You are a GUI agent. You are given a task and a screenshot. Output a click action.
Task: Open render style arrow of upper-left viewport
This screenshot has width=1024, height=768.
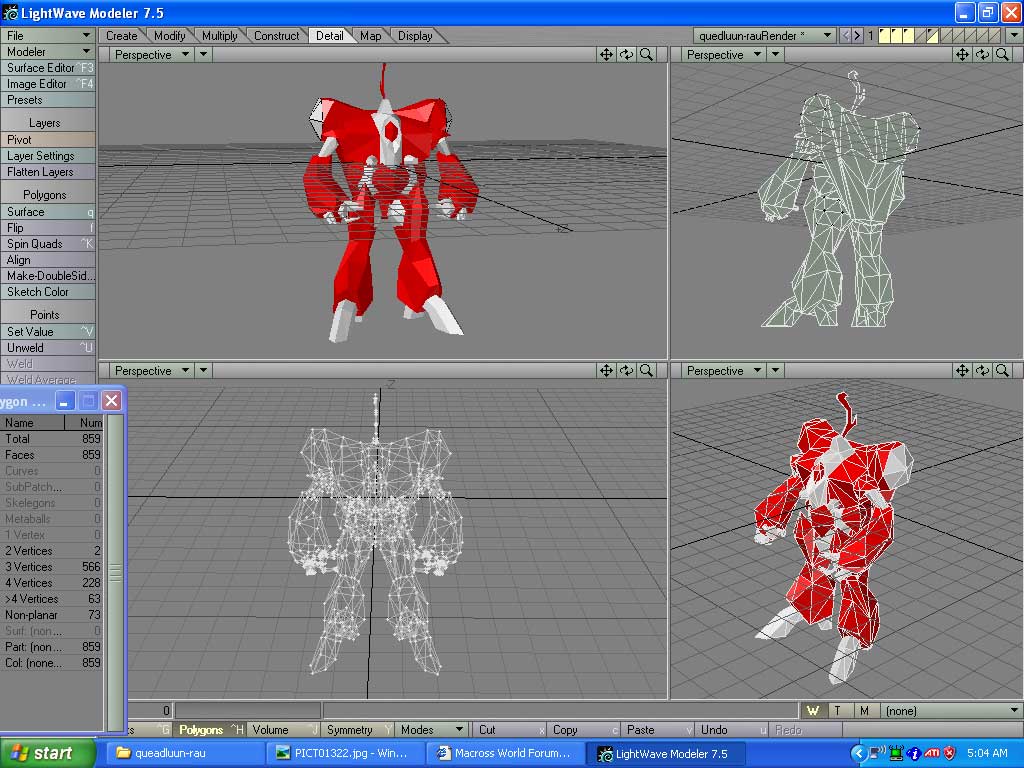pos(204,55)
